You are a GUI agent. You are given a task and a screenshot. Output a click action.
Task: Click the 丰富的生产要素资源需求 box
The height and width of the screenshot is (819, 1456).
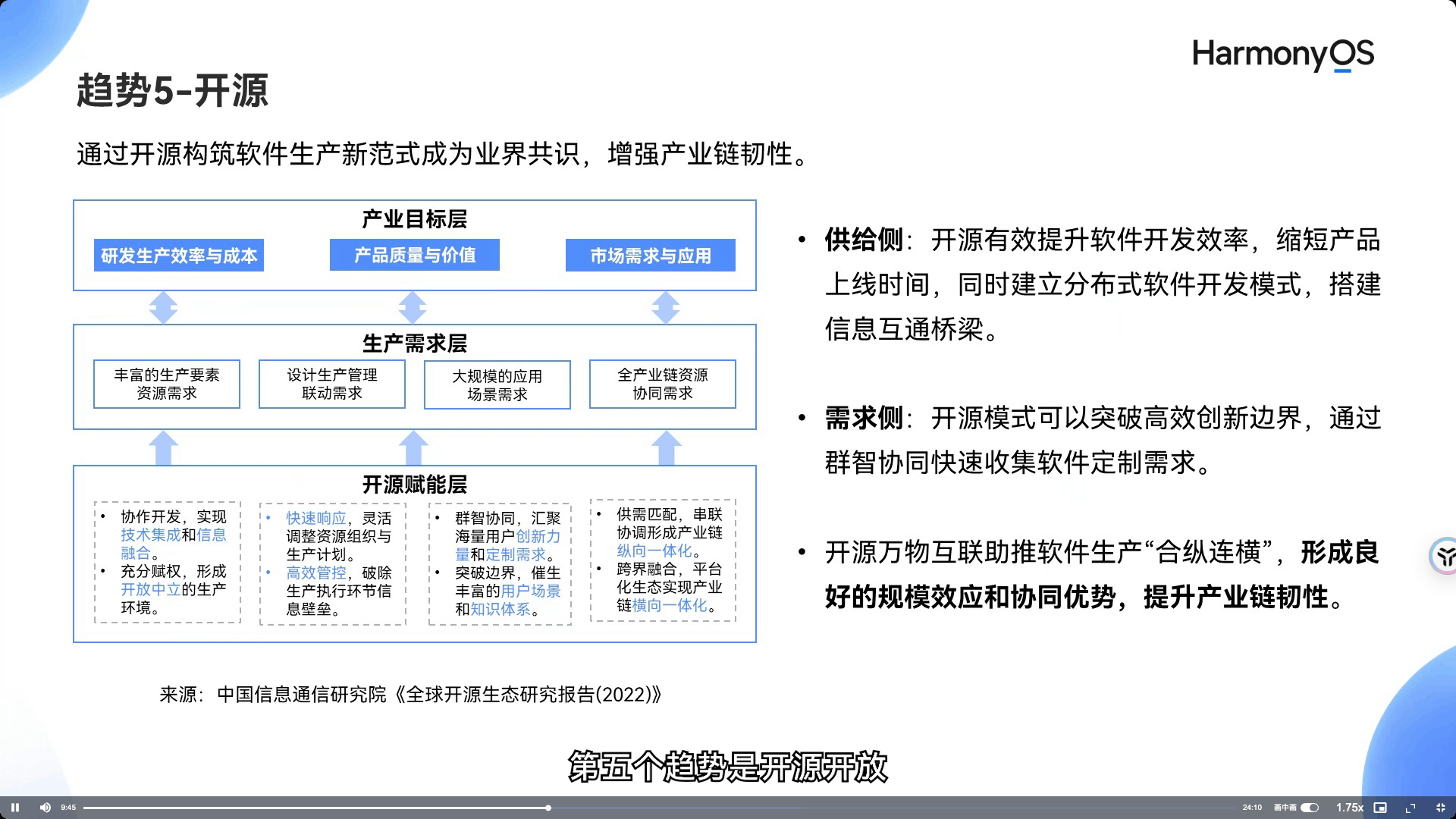167,384
